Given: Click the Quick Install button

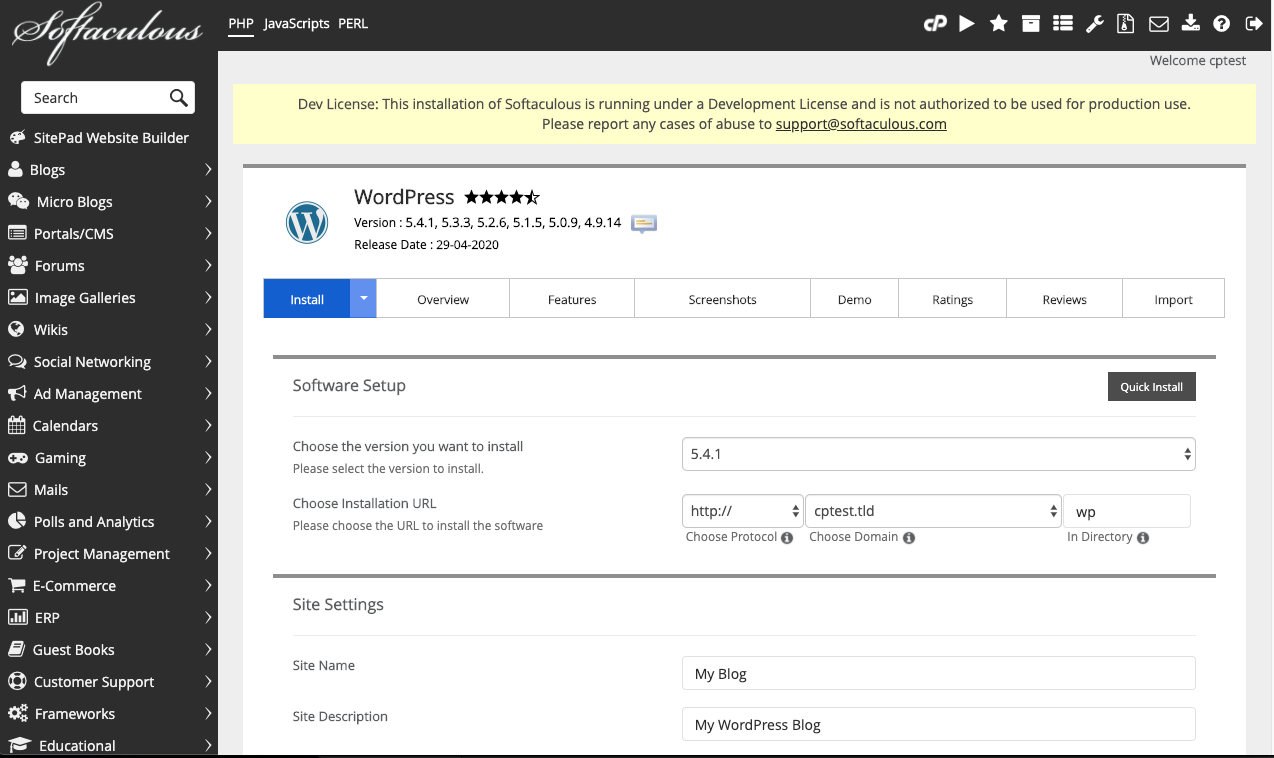Looking at the screenshot, I should coord(1151,387).
